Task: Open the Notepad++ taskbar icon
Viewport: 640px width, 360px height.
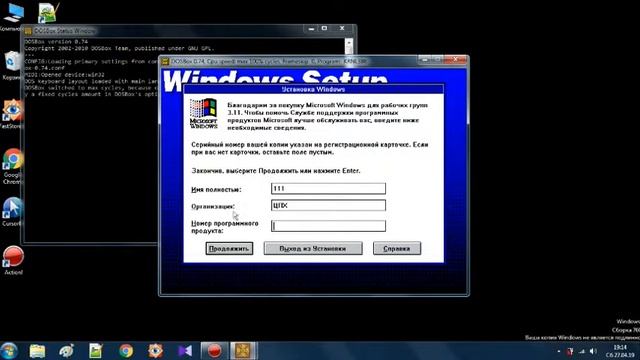Action: 96,351
